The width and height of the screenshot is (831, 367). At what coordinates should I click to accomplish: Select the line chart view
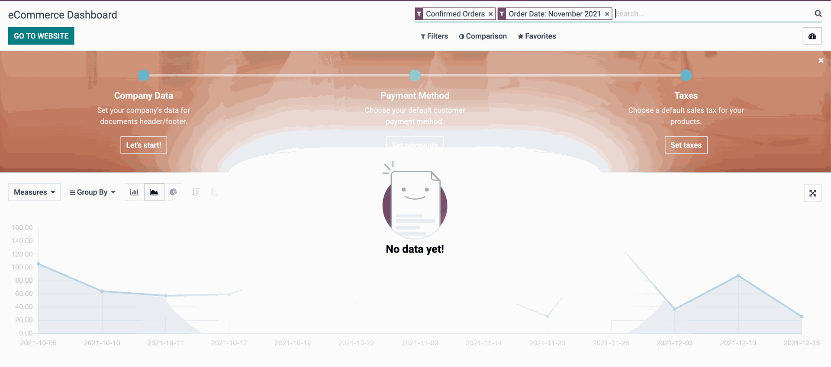[154, 192]
